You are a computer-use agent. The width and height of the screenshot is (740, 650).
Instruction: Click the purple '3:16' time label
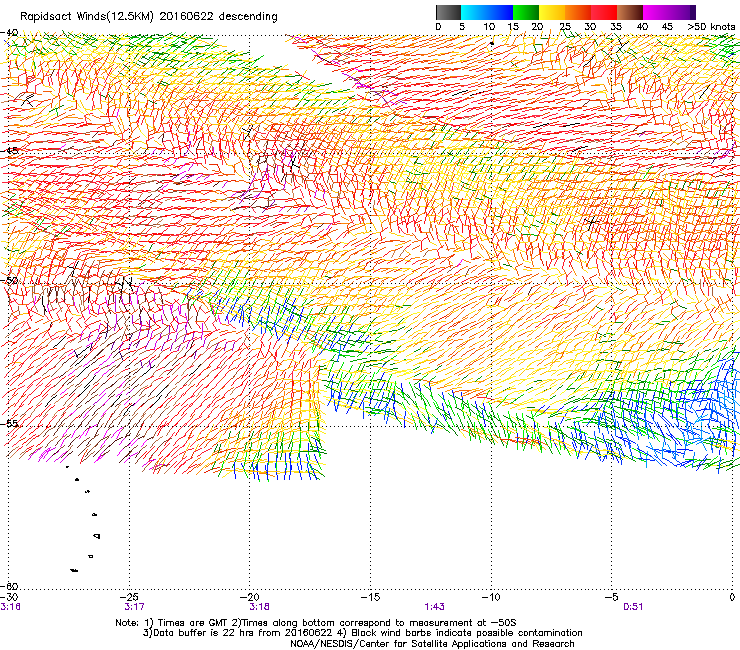(x=10, y=607)
